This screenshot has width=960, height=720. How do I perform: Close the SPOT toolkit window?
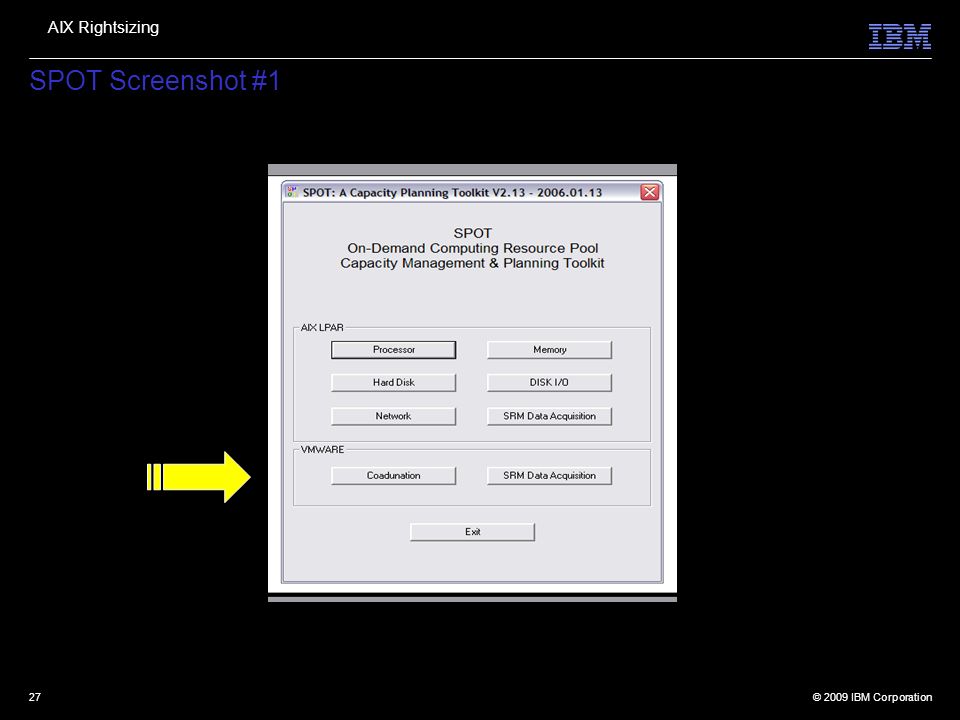pos(650,192)
